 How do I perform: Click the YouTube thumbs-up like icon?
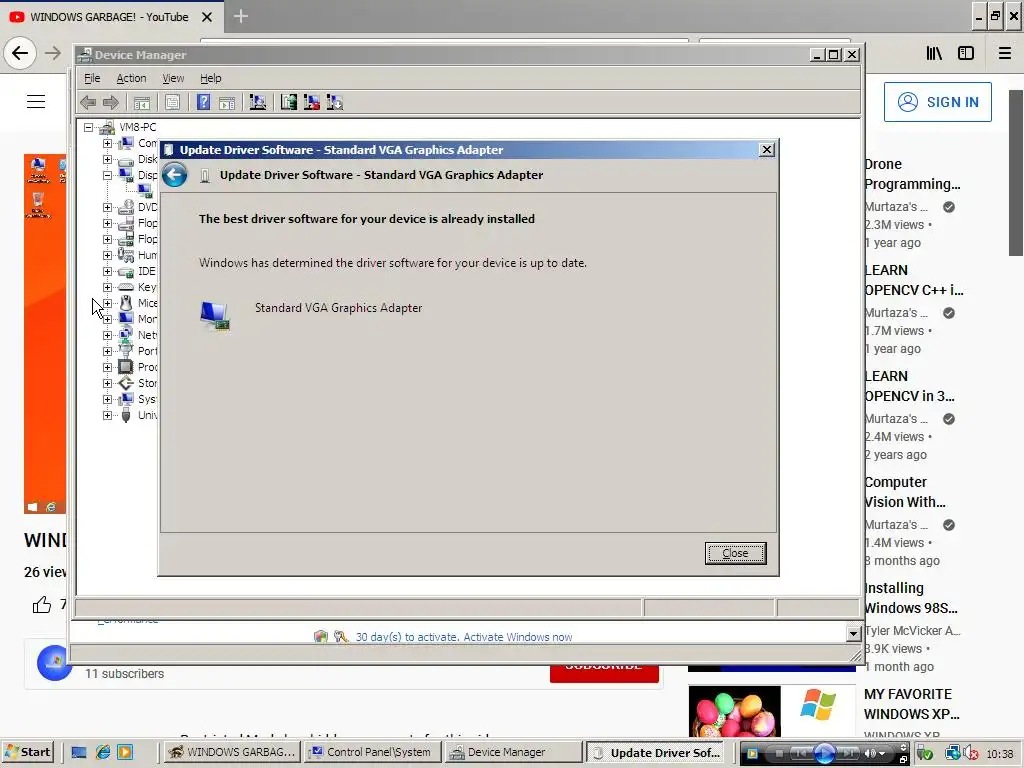pos(42,605)
